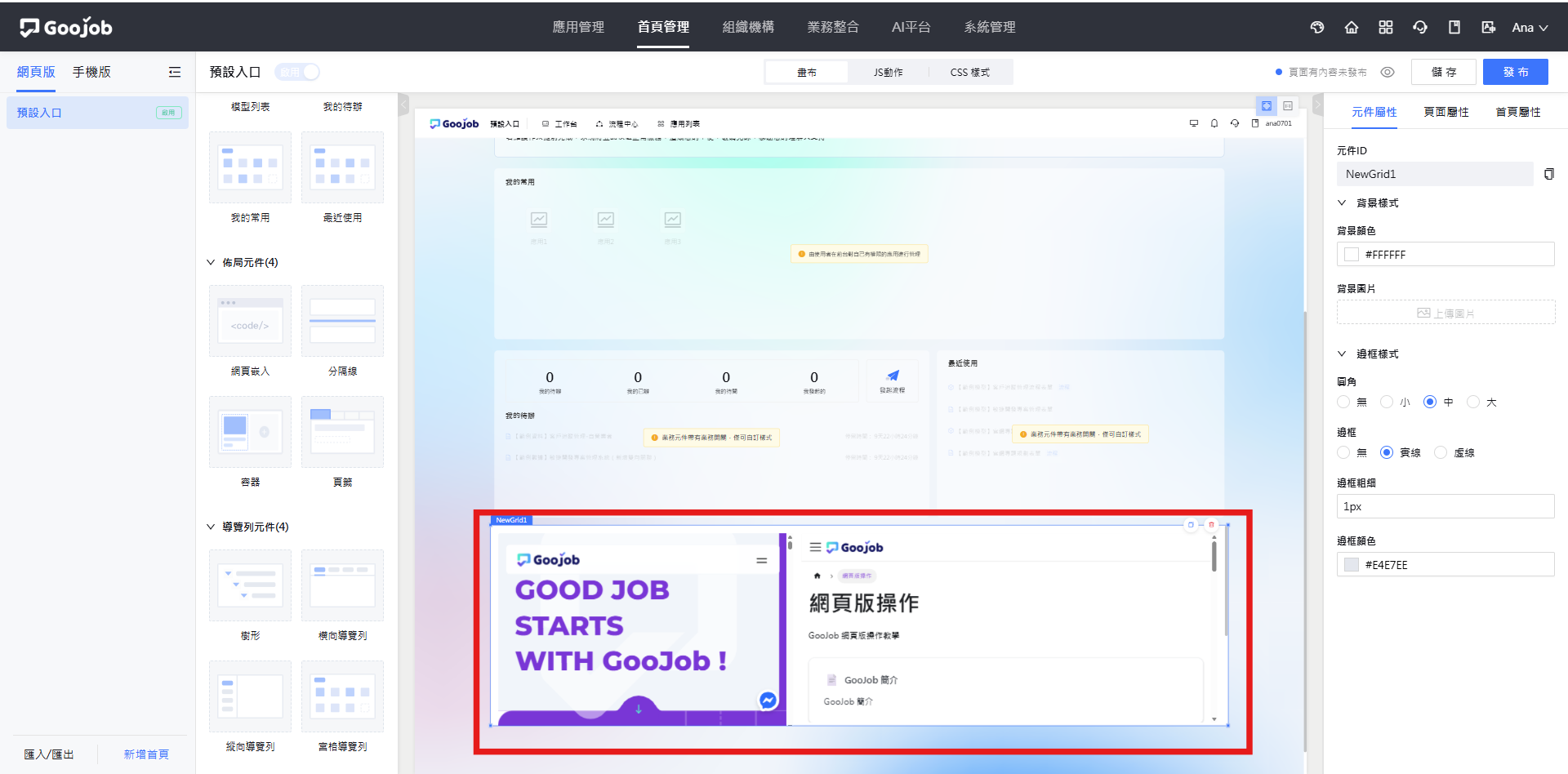This screenshot has width=1568, height=774.
Task: Copy the component ID NewGrid1
Action: pyautogui.click(x=1549, y=174)
